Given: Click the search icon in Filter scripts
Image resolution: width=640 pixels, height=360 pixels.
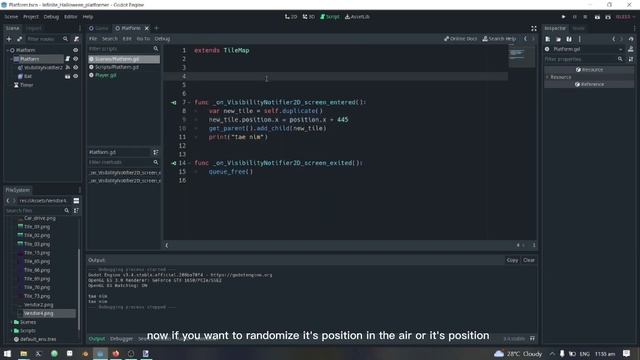Looking at the screenshot, I should (x=156, y=49).
